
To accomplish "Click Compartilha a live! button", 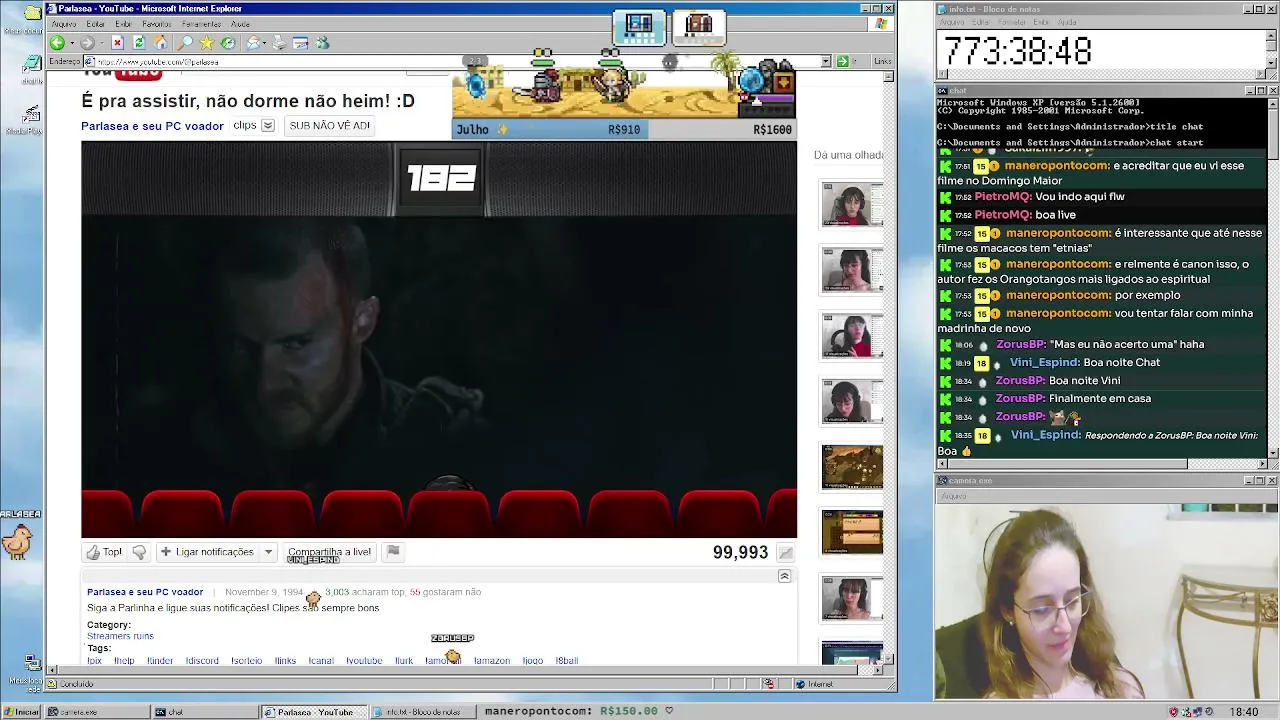I will point(329,552).
